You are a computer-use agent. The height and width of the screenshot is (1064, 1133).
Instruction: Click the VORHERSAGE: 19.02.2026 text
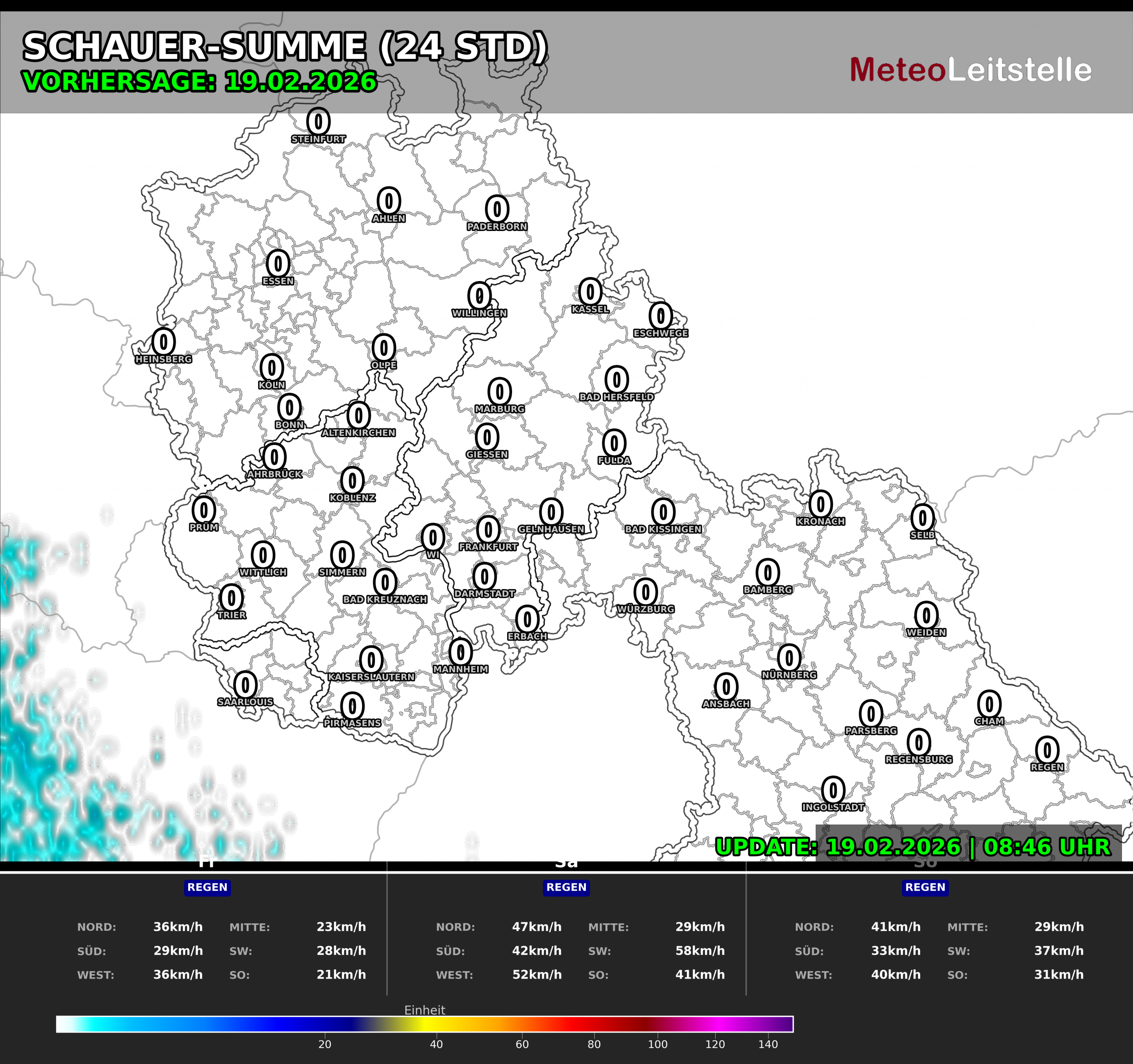point(200,81)
